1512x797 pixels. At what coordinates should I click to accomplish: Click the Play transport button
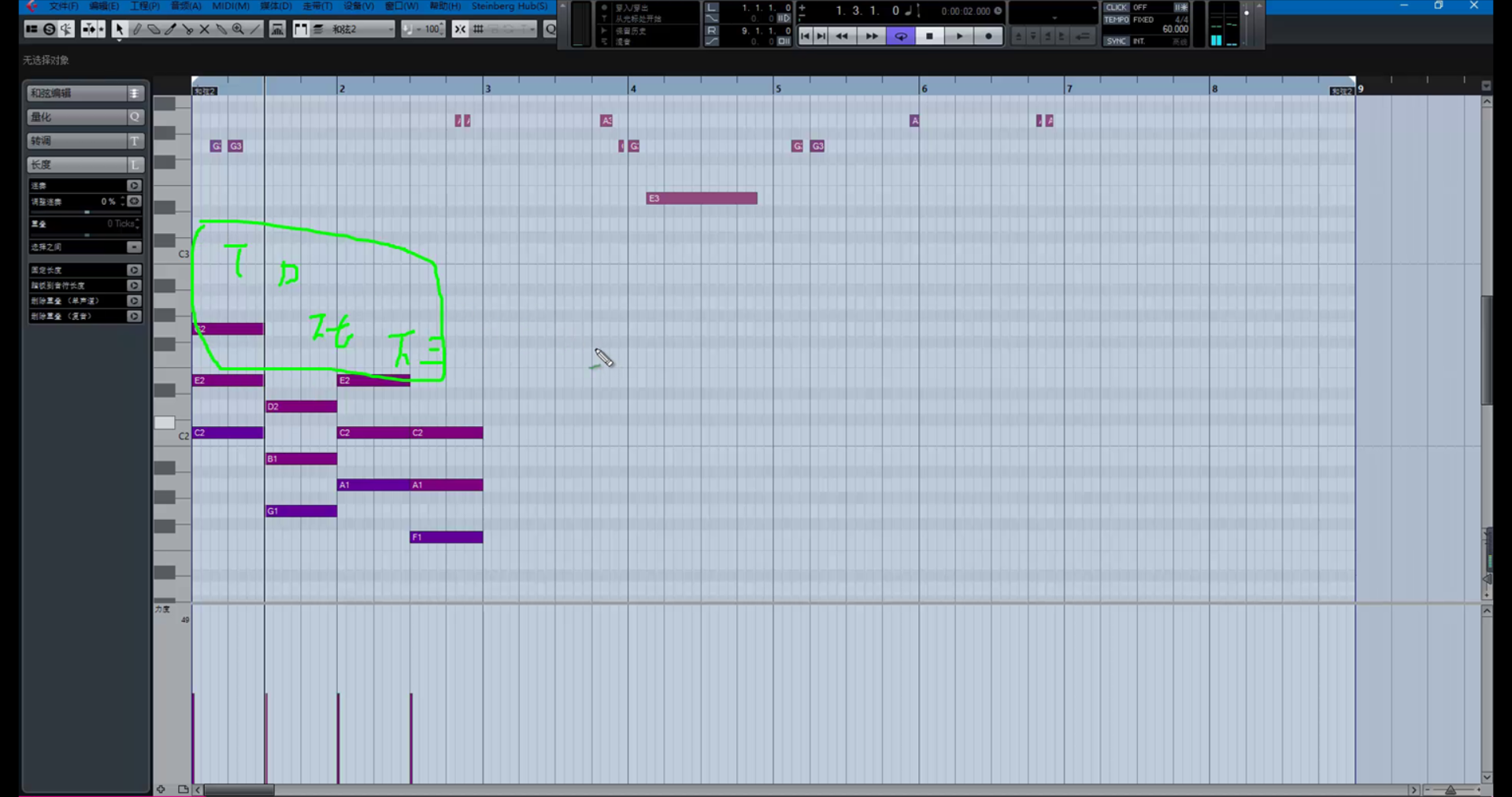coord(959,36)
